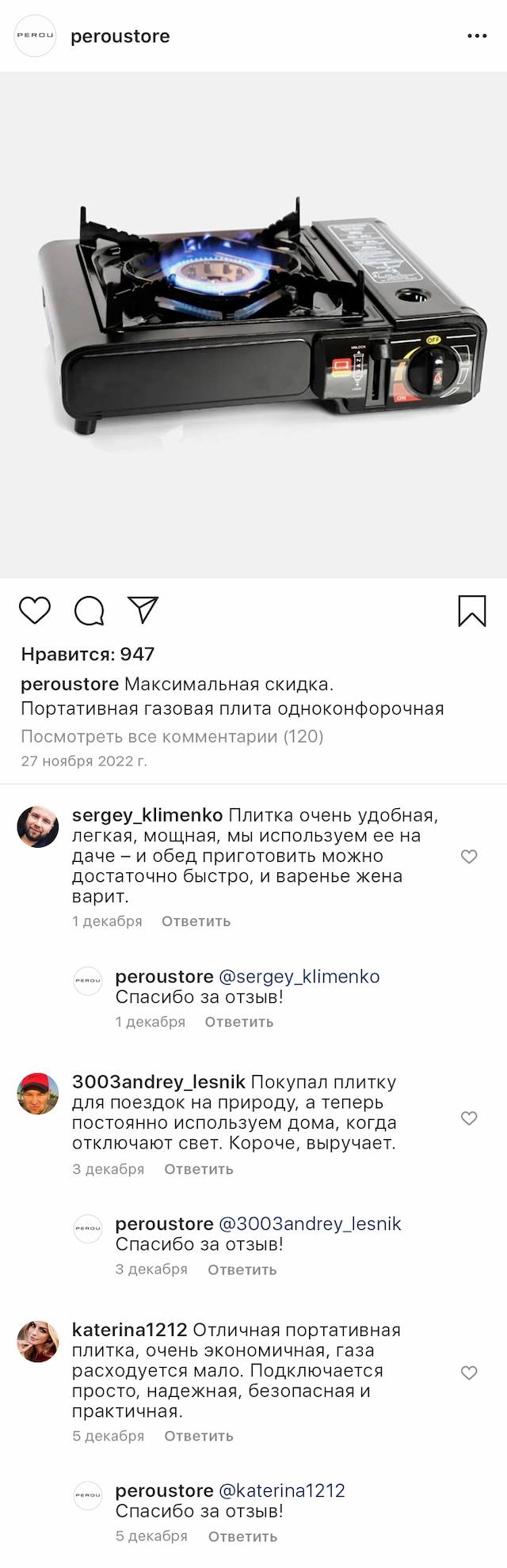Like katerina1212's comment

[x=469, y=1372]
